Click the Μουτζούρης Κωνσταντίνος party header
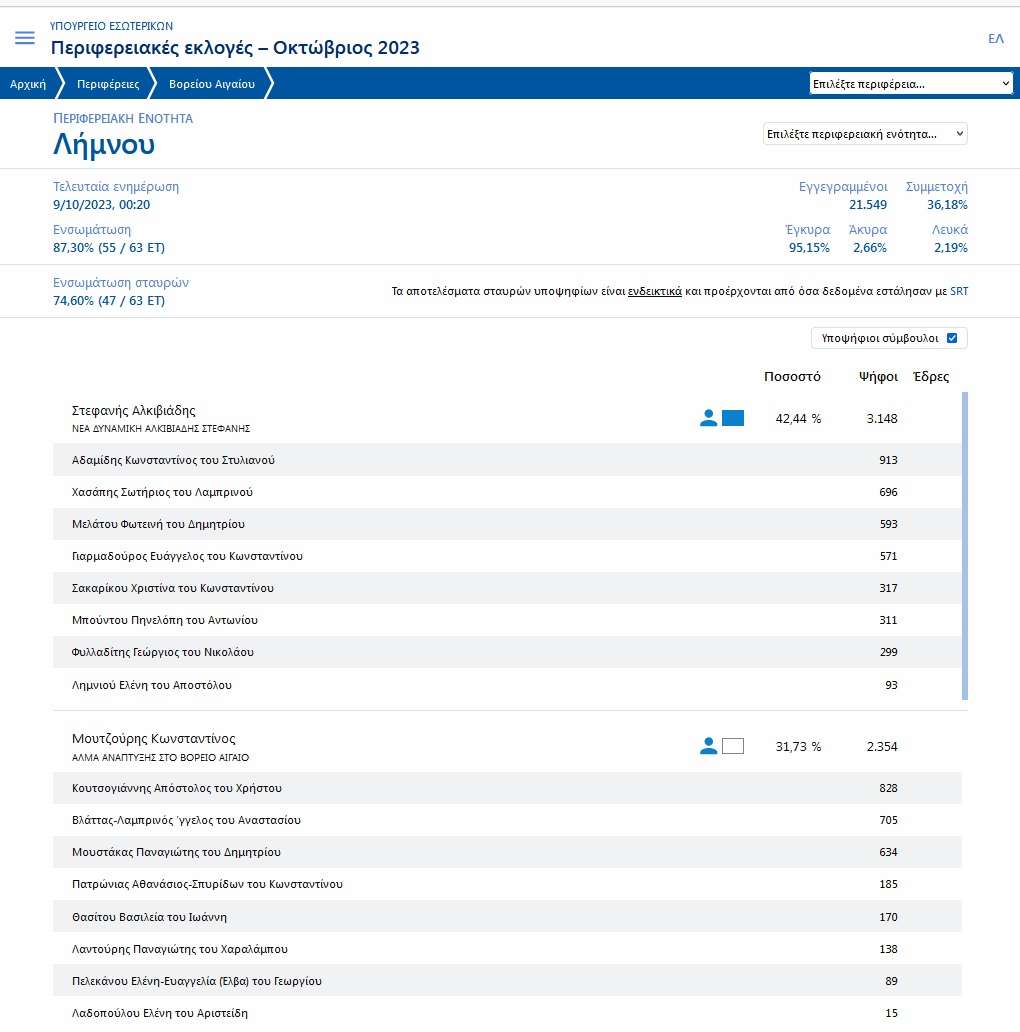The image size is (1020, 1032). pos(154,739)
